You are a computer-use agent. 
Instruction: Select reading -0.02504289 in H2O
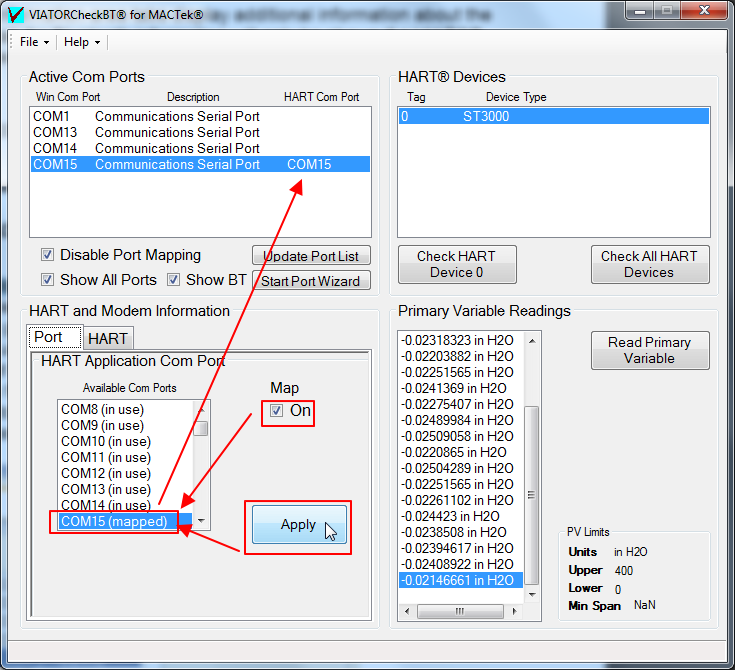click(461, 468)
